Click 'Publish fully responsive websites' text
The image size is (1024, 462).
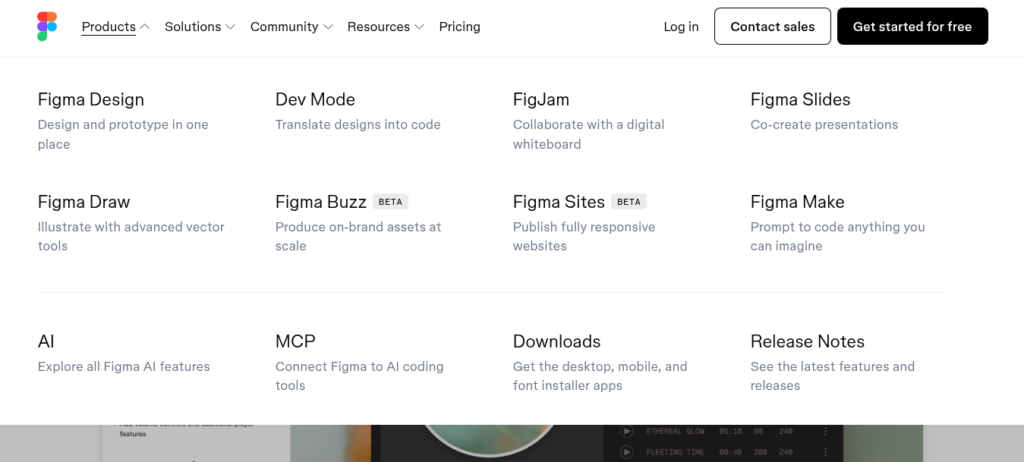tap(584, 237)
